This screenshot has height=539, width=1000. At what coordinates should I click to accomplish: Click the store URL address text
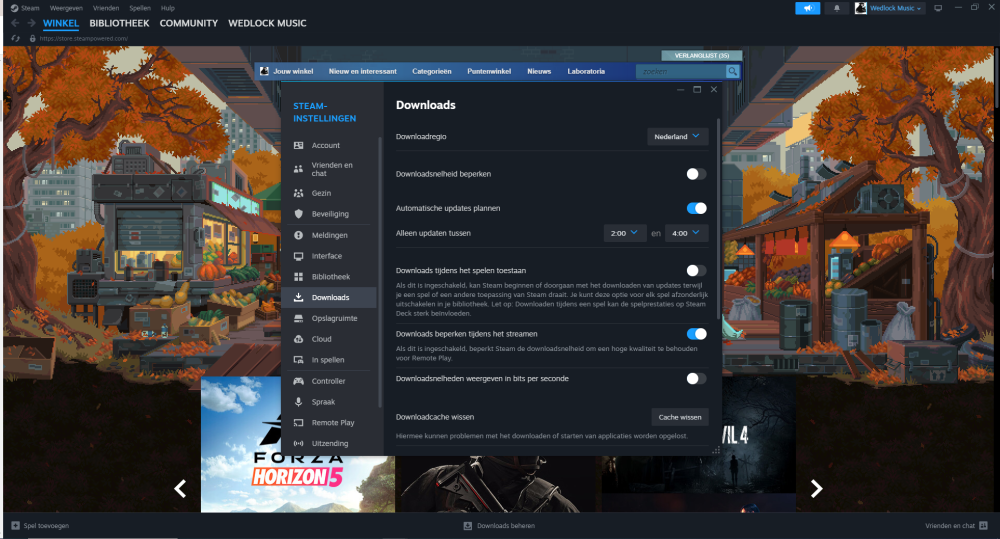(84, 38)
